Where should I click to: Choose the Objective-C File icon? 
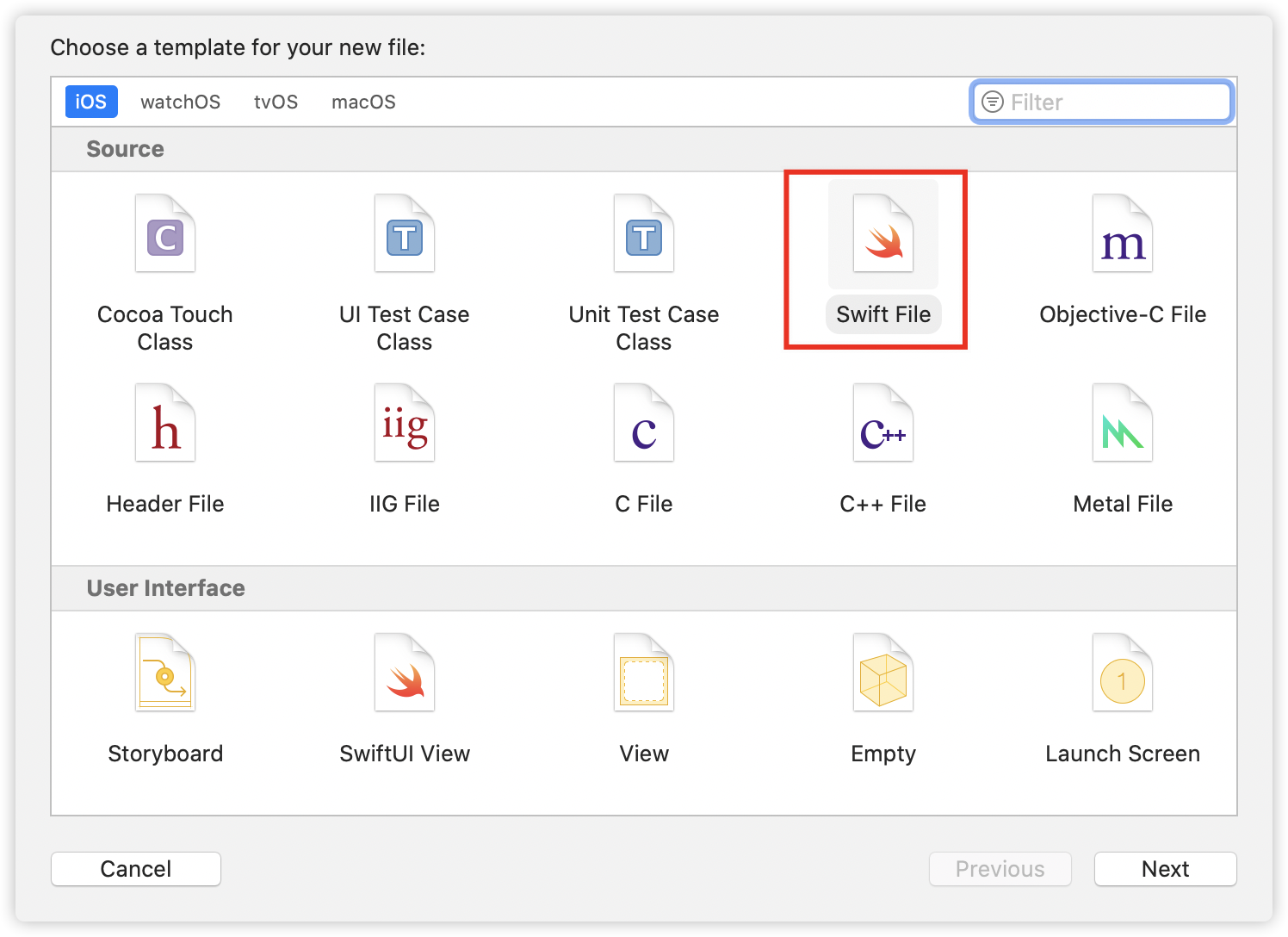point(1123,233)
